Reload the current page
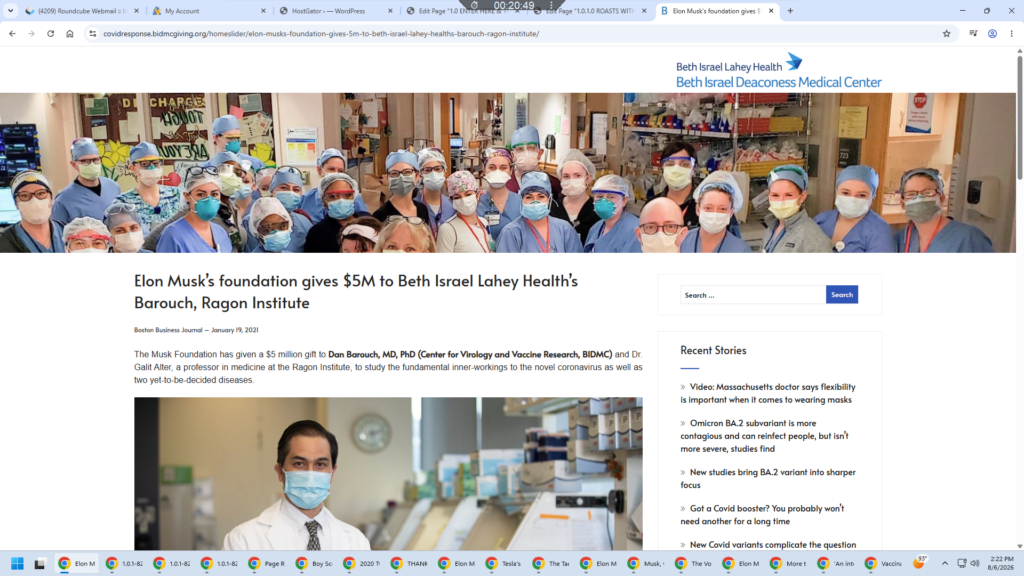The width and height of the screenshot is (1024, 576). [50, 33]
